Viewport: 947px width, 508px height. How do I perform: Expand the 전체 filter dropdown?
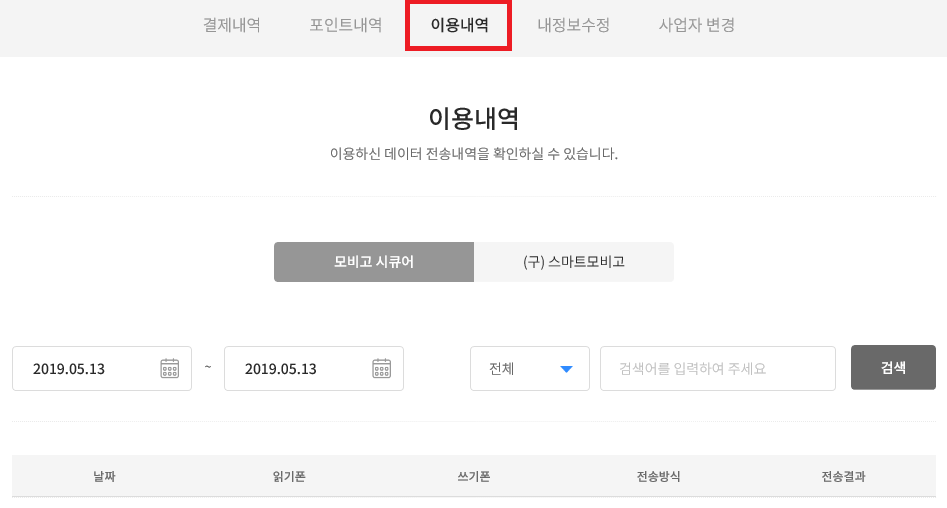[x=530, y=368]
